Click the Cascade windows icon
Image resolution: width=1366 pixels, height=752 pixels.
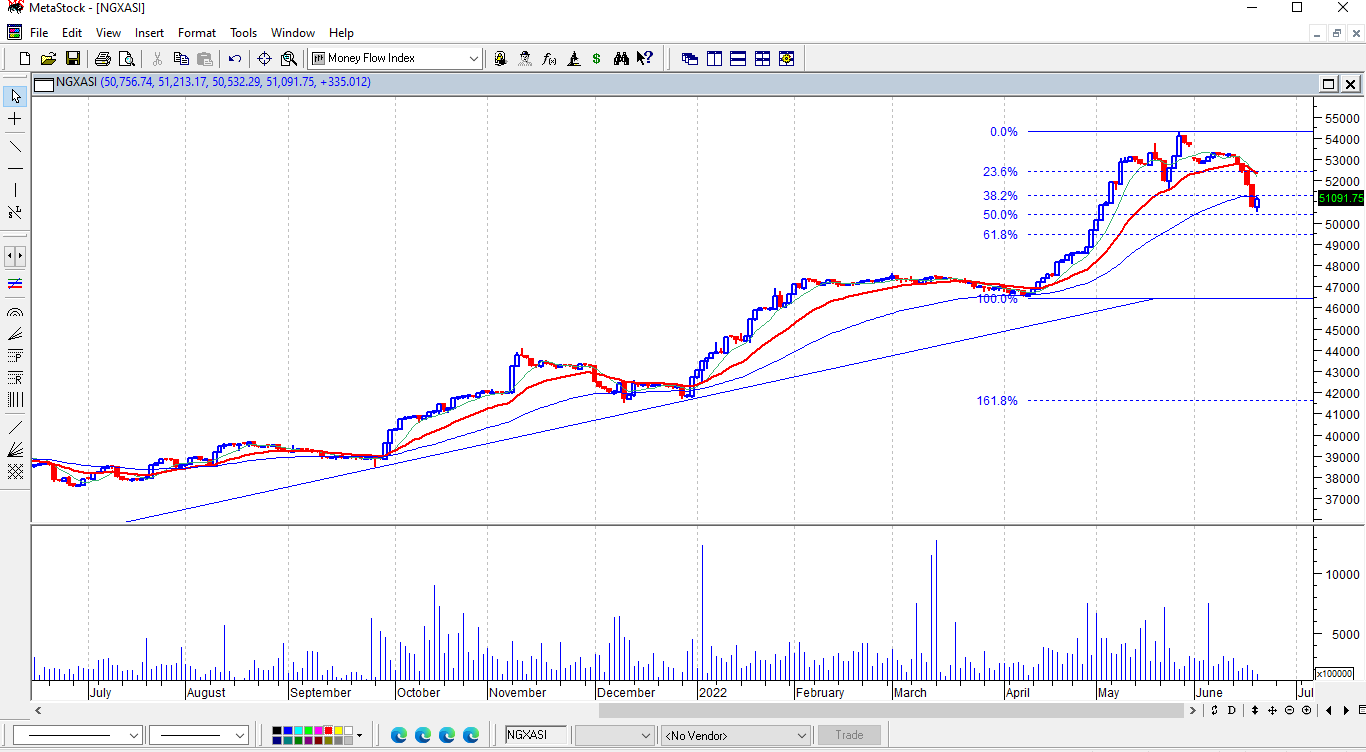point(690,59)
